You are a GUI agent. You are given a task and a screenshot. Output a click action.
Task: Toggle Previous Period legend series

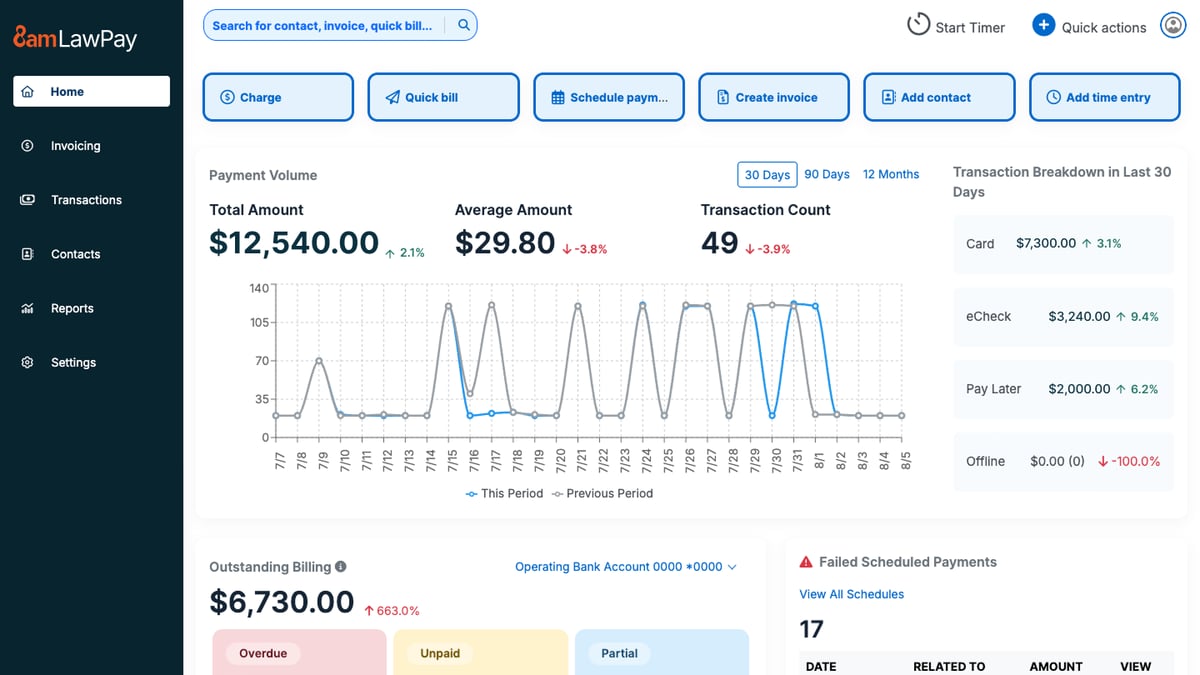tap(602, 493)
